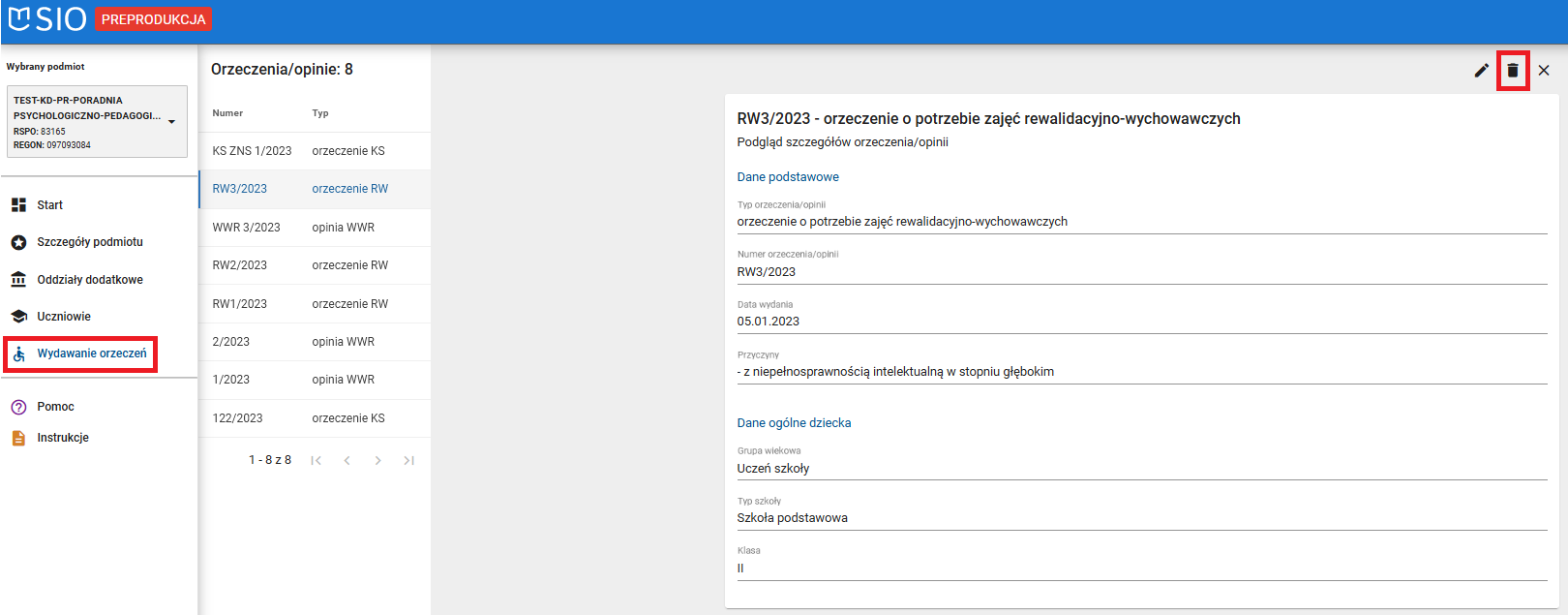Viewport: 1568px width, 615px height.
Task: Expand the Wybrany podmiot dropdown
Action: coord(171,122)
